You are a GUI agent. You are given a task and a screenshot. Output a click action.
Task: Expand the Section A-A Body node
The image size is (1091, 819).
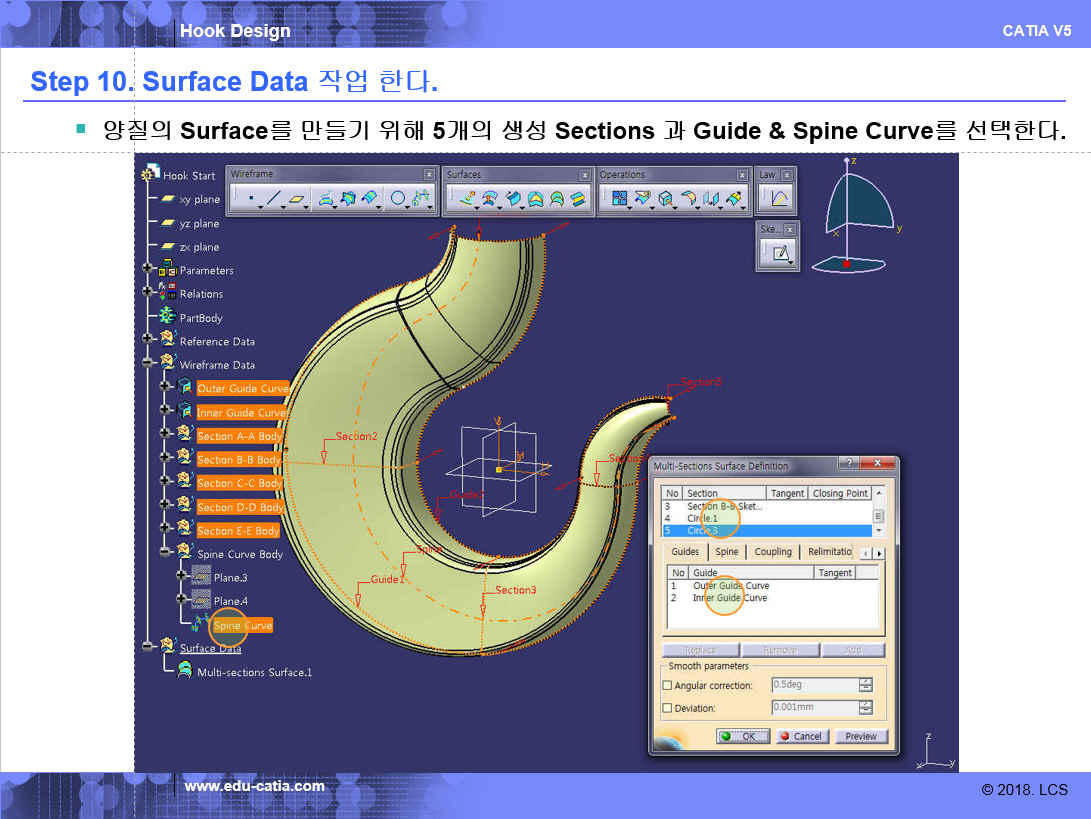(165, 435)
